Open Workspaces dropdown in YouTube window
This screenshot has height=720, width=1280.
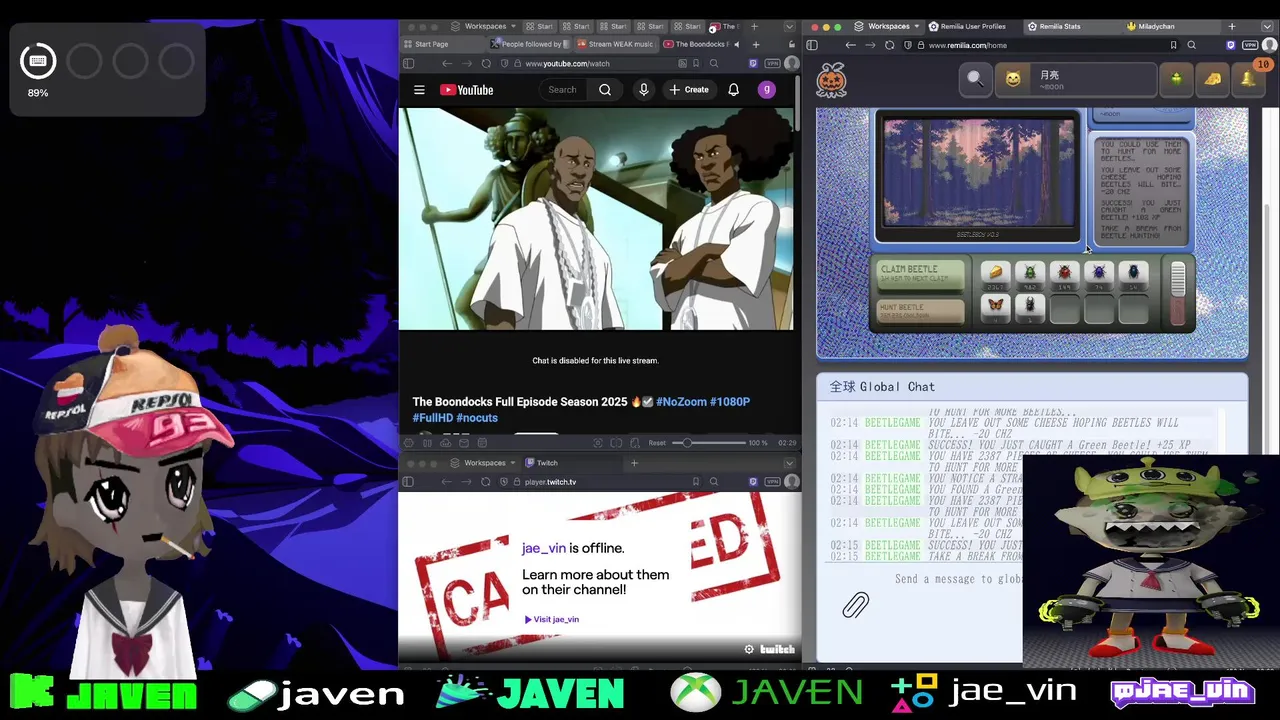click(x=484, y=26)
